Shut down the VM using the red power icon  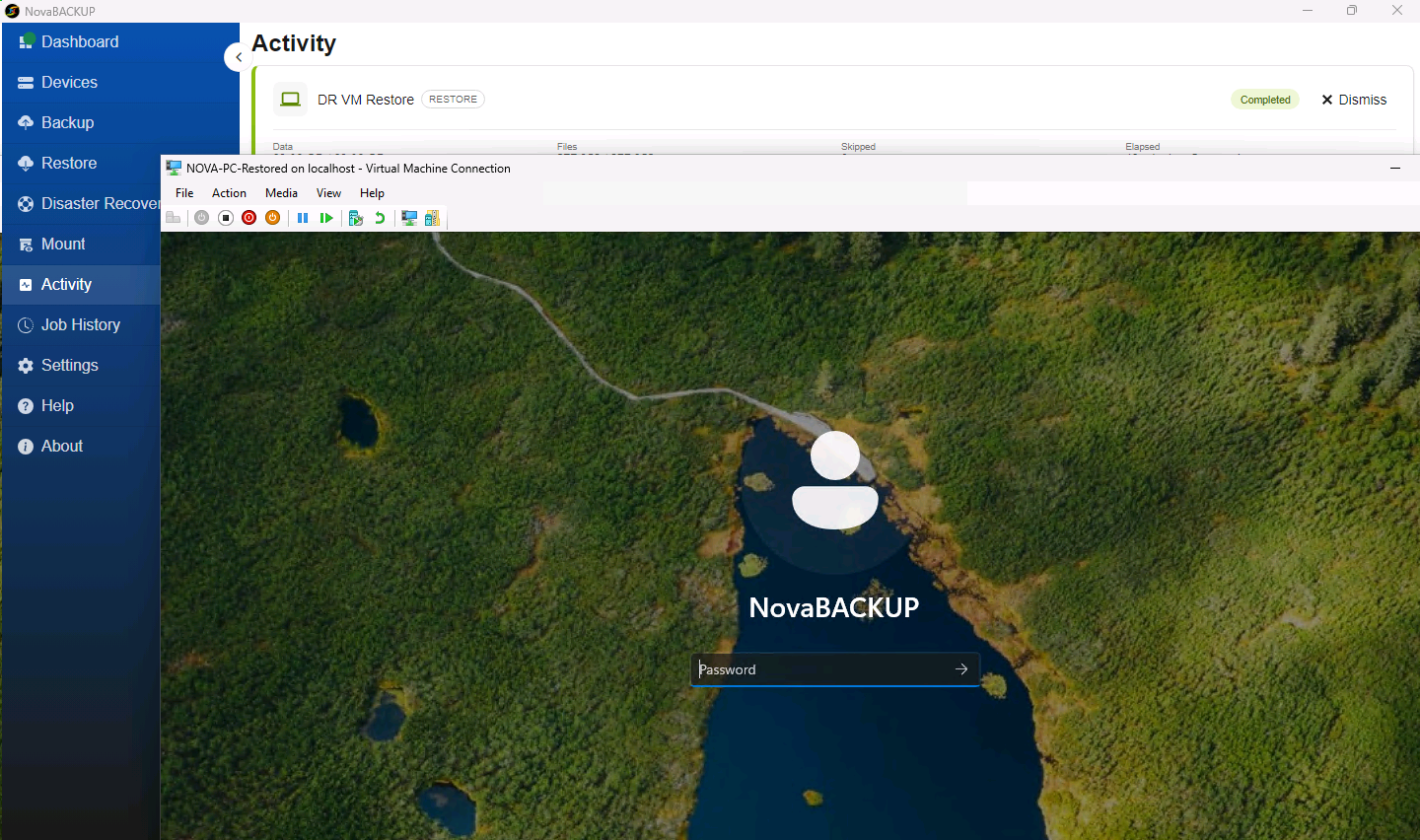tap(248, 218)
